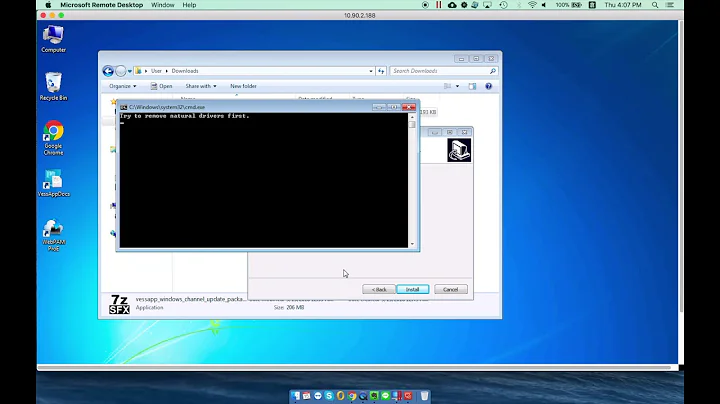Open QuickTime Player from the Dock
720x404 pixels.
click(x=363, y=396)
